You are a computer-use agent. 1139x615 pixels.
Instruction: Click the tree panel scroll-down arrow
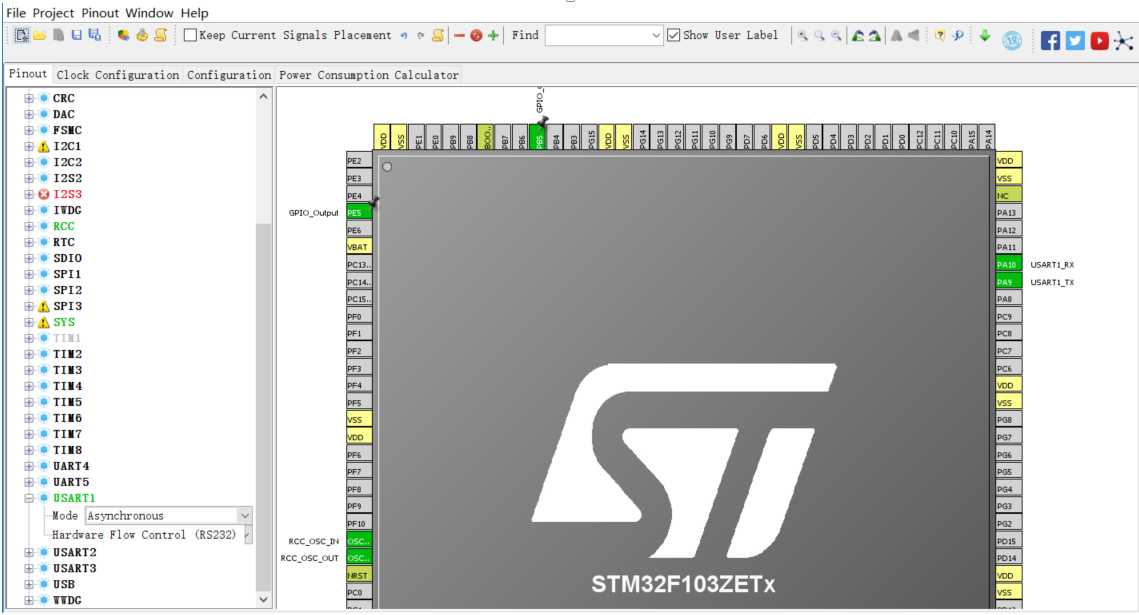click(263, 600)
